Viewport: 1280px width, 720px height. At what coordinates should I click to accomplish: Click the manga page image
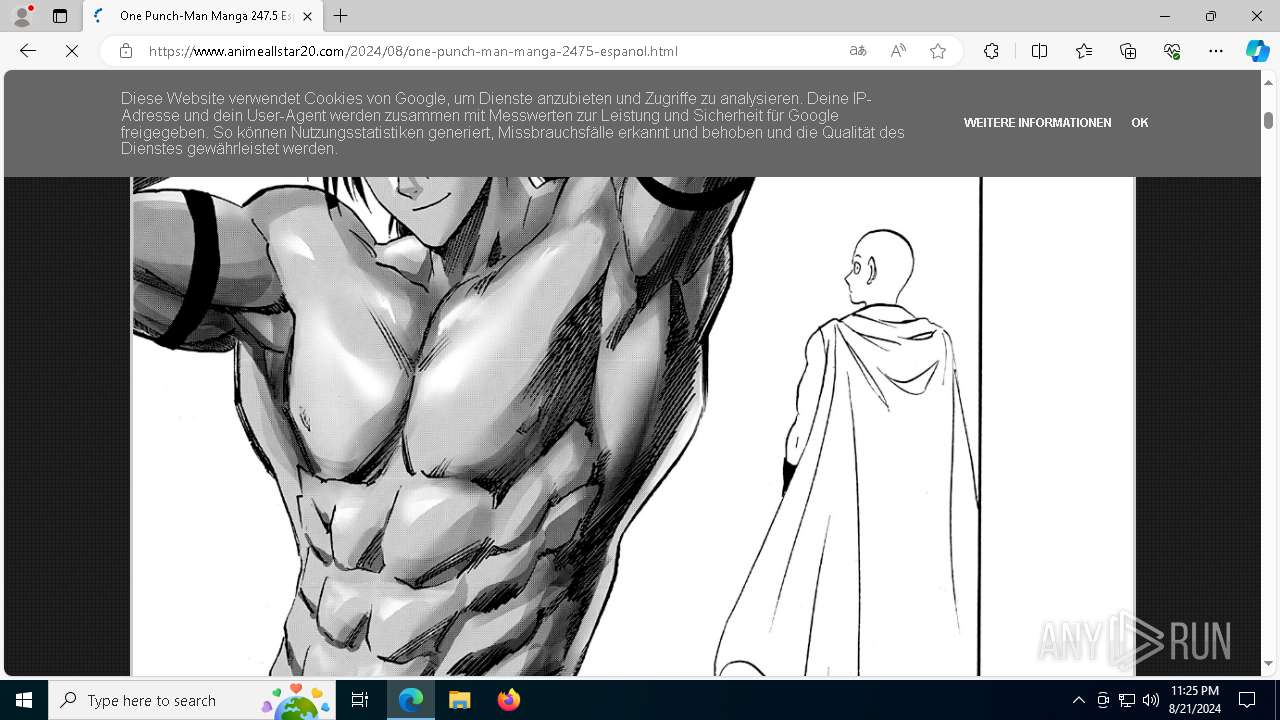(633, 426)
